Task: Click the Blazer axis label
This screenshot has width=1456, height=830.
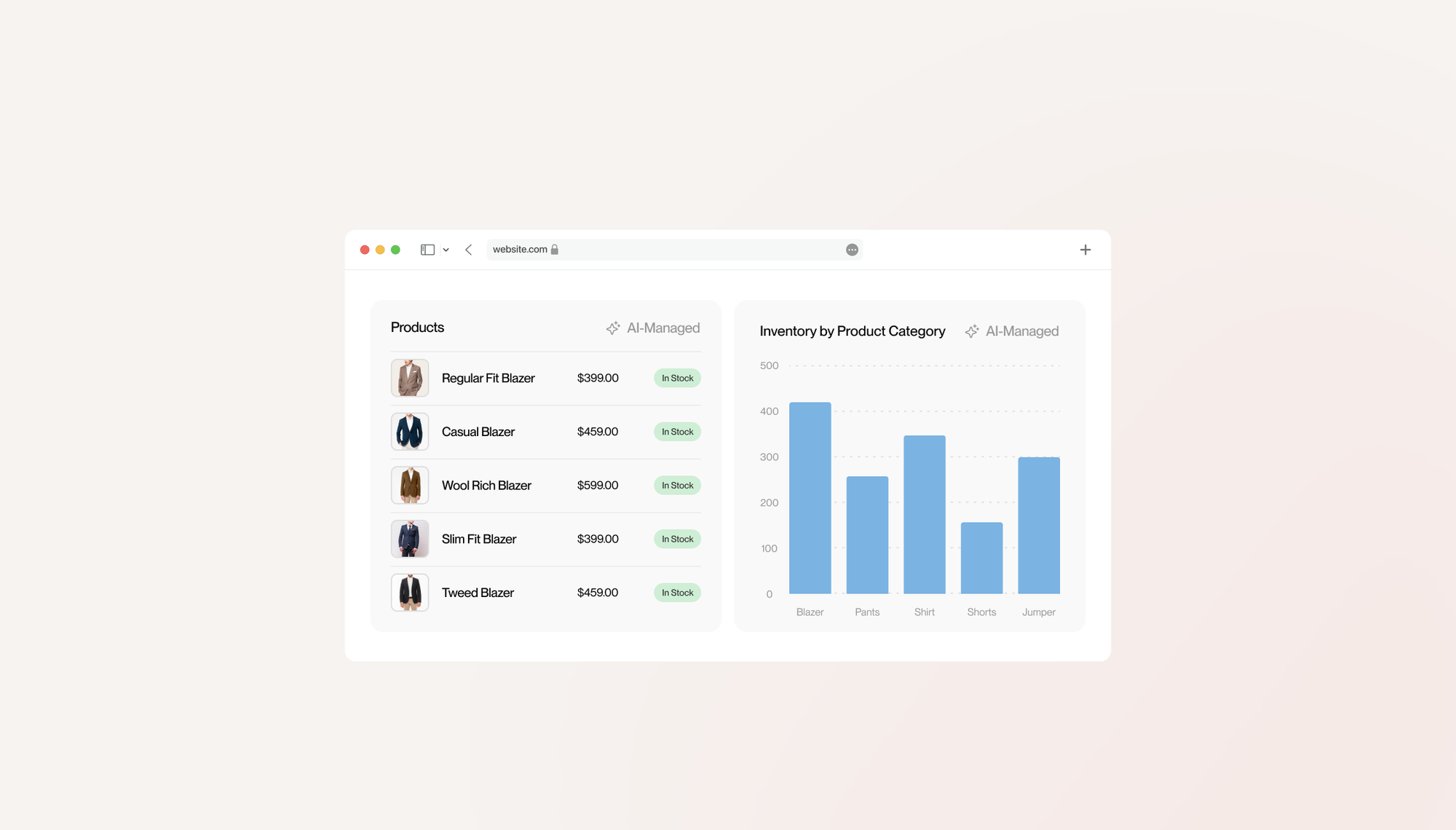Action: click(810, 612)
